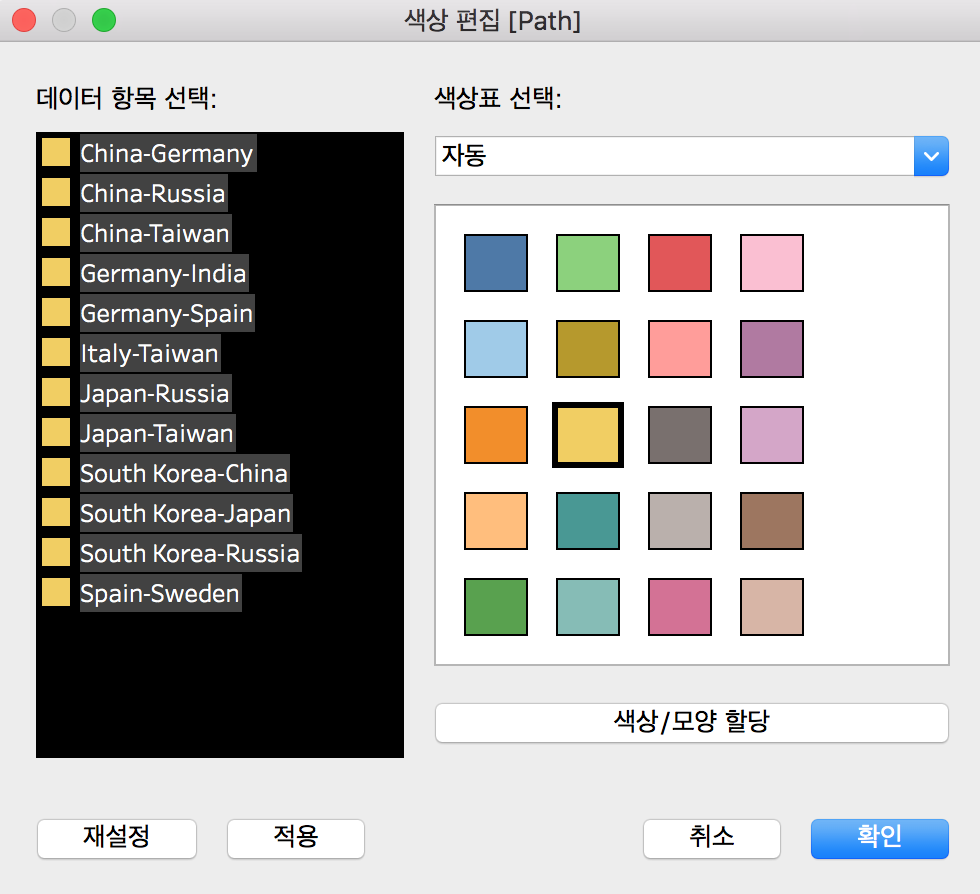Pick the olive gold palette swatch
The width and height of the screenshot is (980, 894).
(x=588, y=349)
